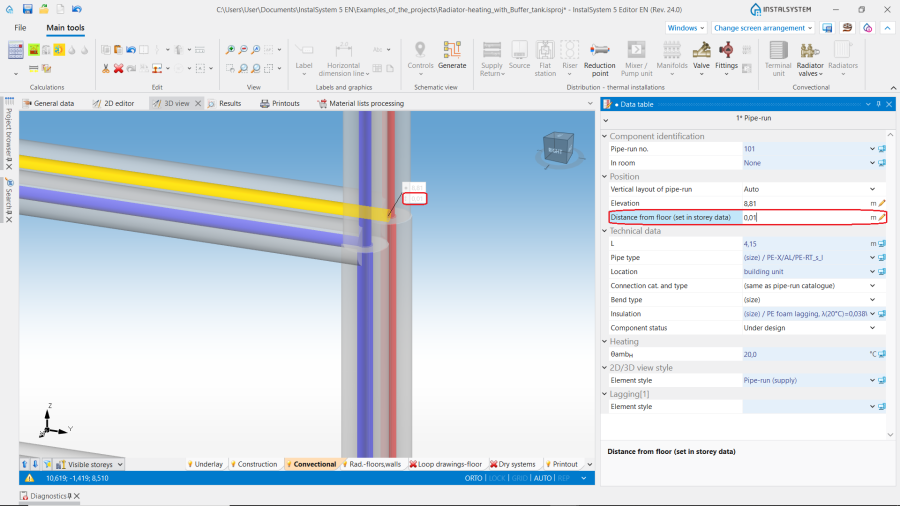Open the Pipe type dropdown
The height and width of the screenshot is (506, 900).
tap(873, 258)
